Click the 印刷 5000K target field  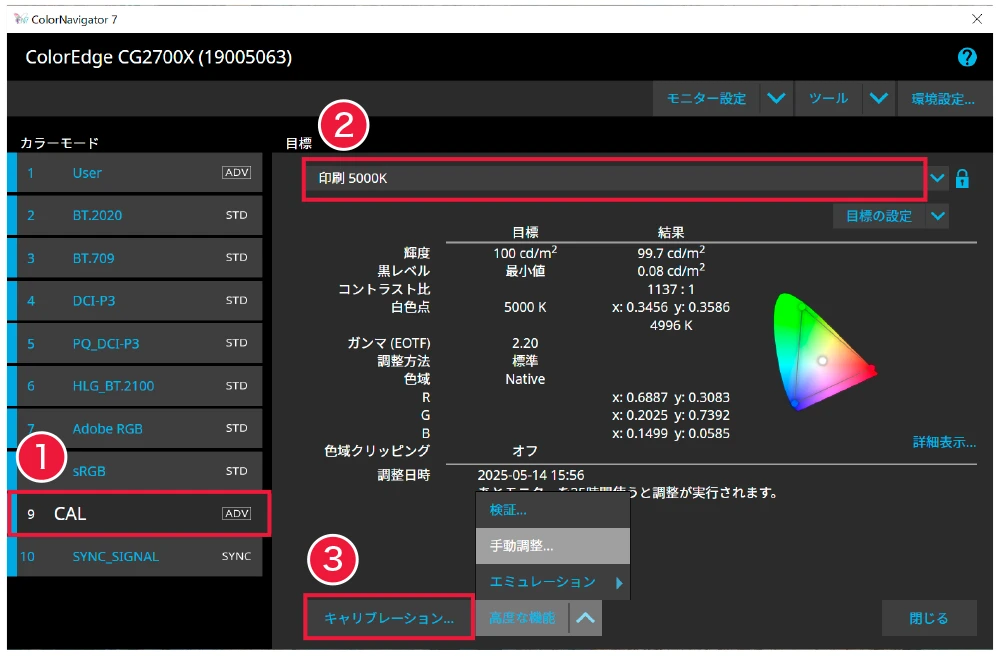point(614,179)
